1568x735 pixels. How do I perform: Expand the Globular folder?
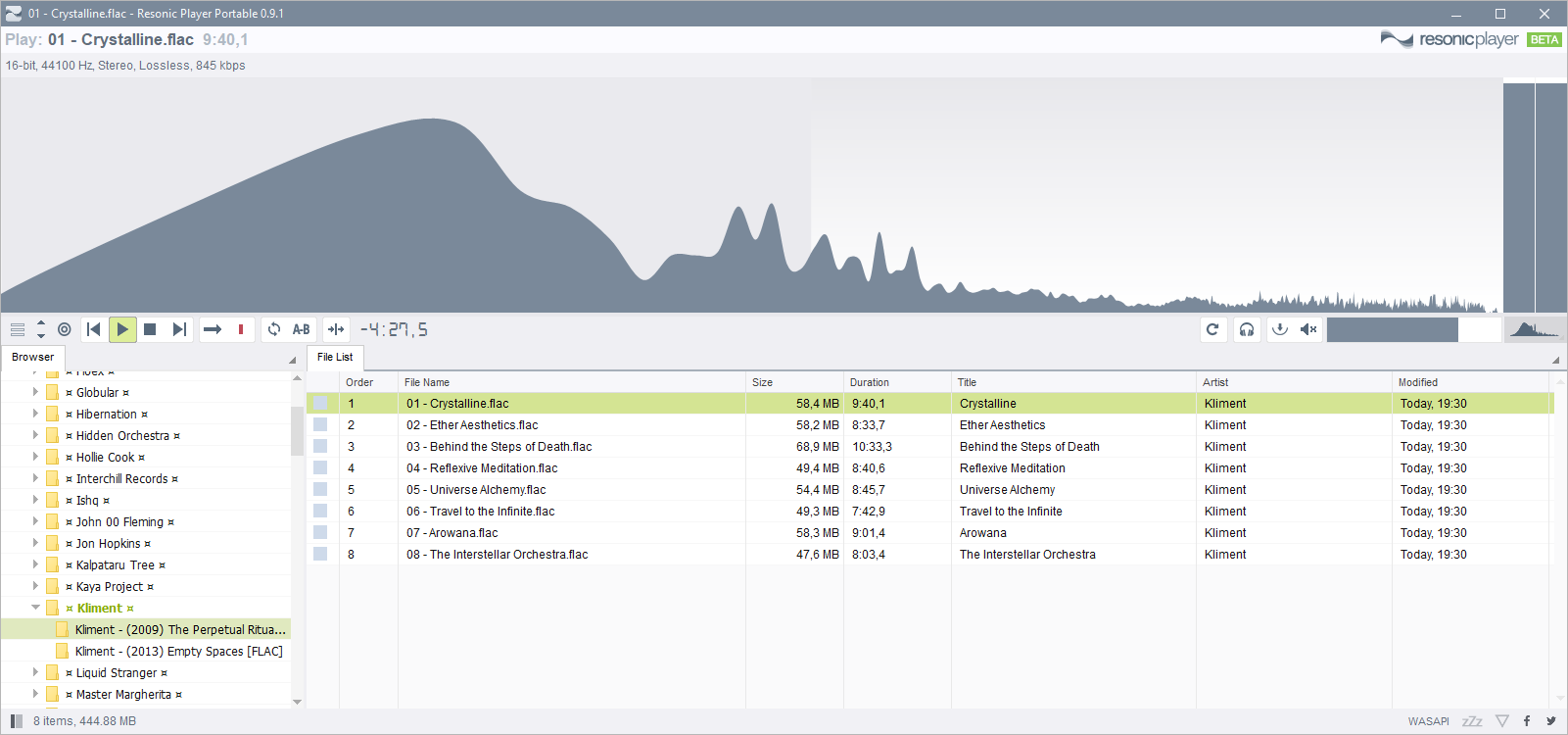35,392
